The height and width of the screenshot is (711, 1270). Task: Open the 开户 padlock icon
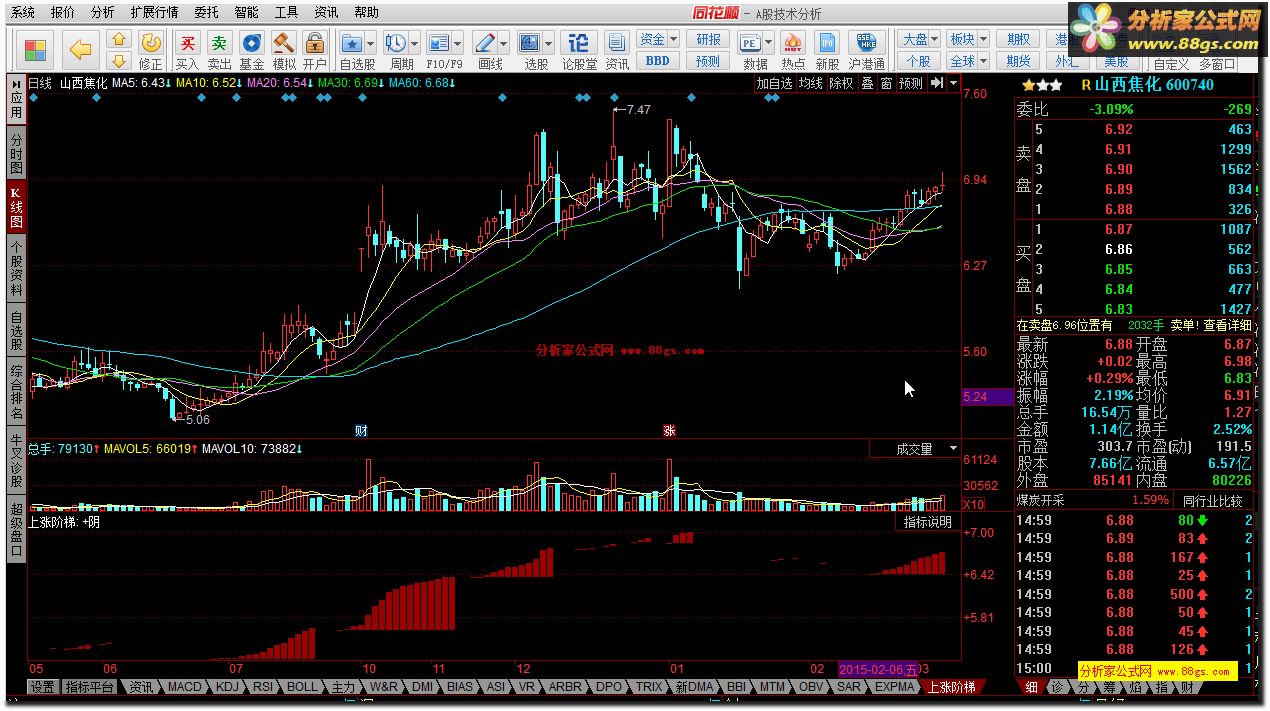(315, 50)
